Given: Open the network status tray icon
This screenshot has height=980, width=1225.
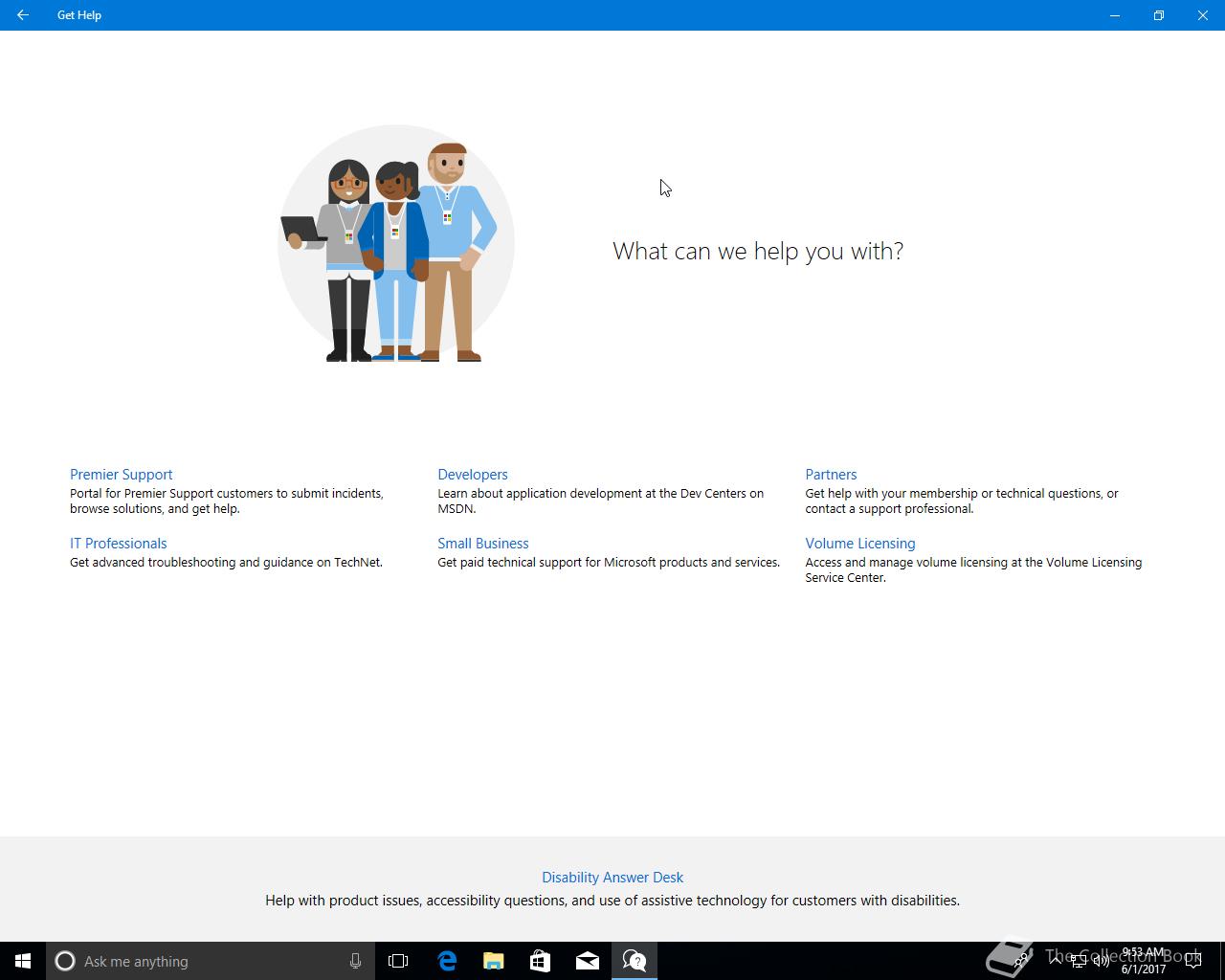Looking at the screenshot, I should 1079,961.
